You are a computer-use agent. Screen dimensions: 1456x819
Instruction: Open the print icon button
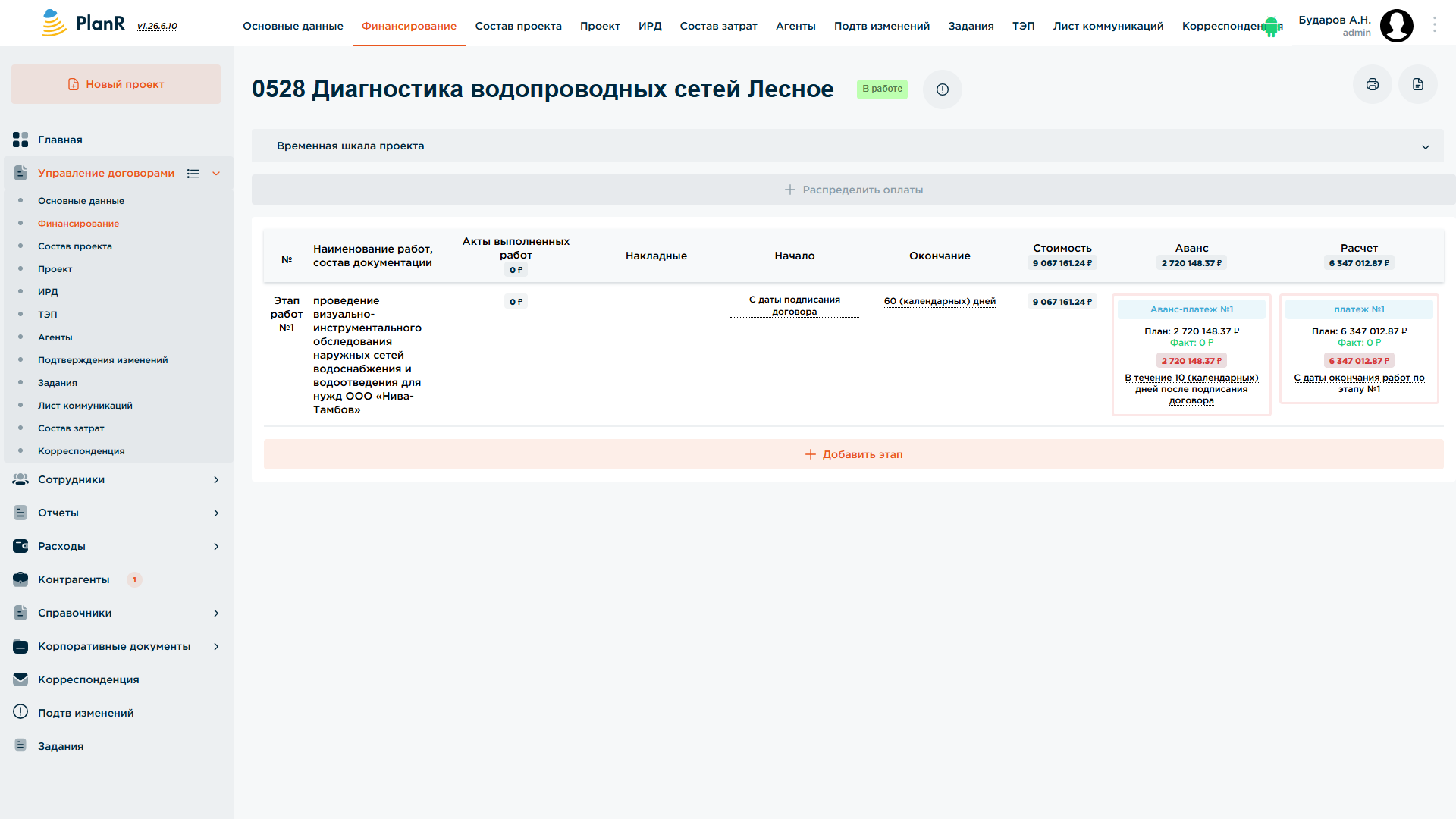(1373, 84)
